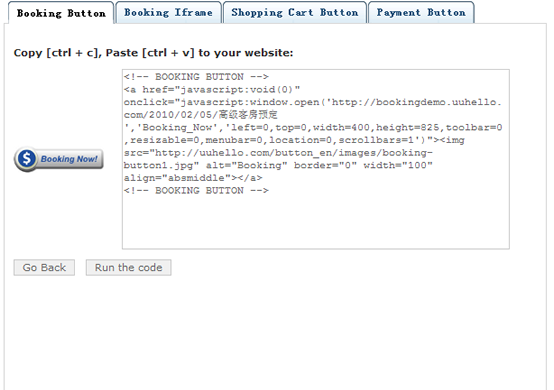
Task: Click the Copy and Paste instruction heading
Action: click(153, 53)
